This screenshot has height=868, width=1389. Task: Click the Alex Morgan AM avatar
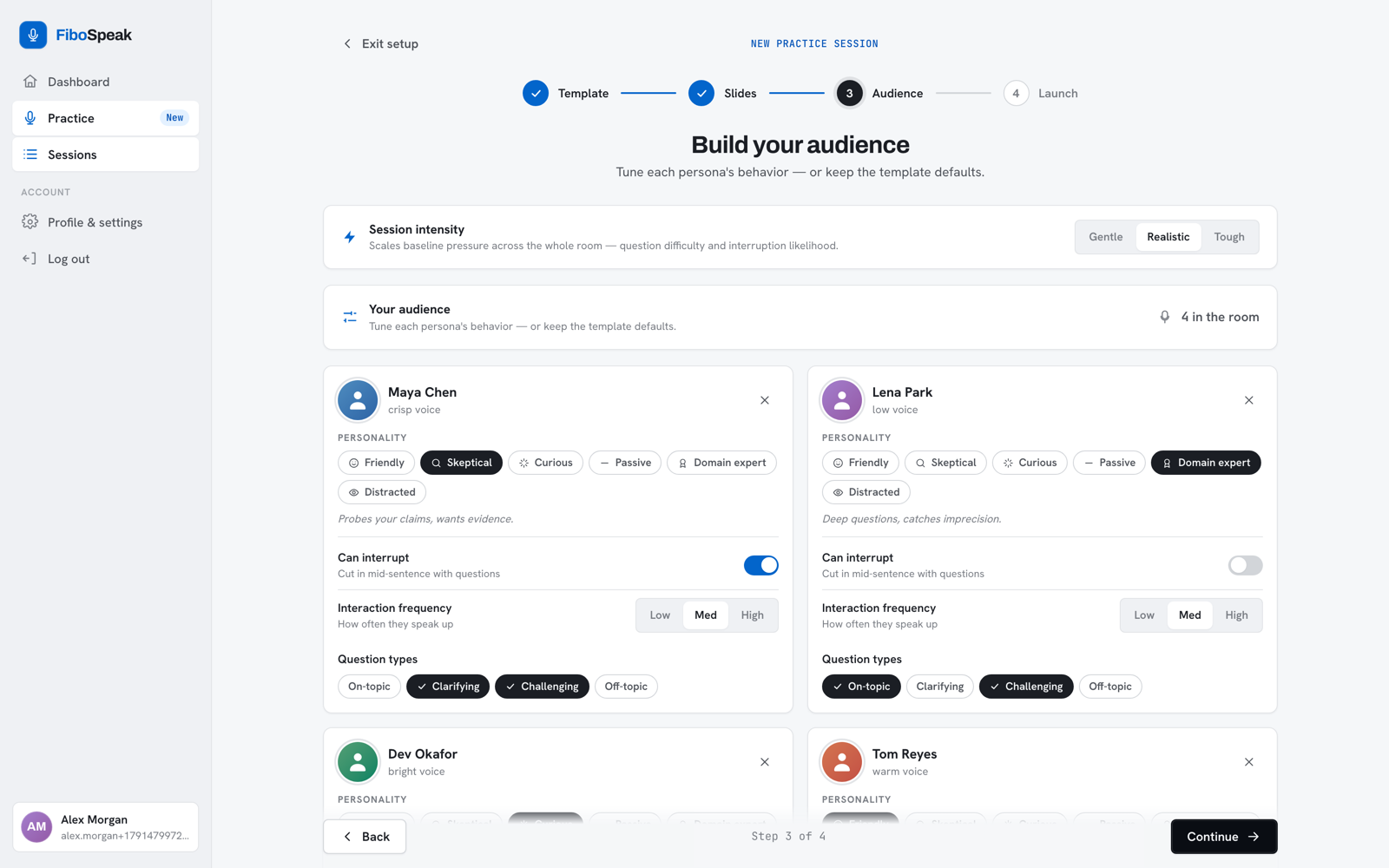pyautogui.click(x=36, y=827)
